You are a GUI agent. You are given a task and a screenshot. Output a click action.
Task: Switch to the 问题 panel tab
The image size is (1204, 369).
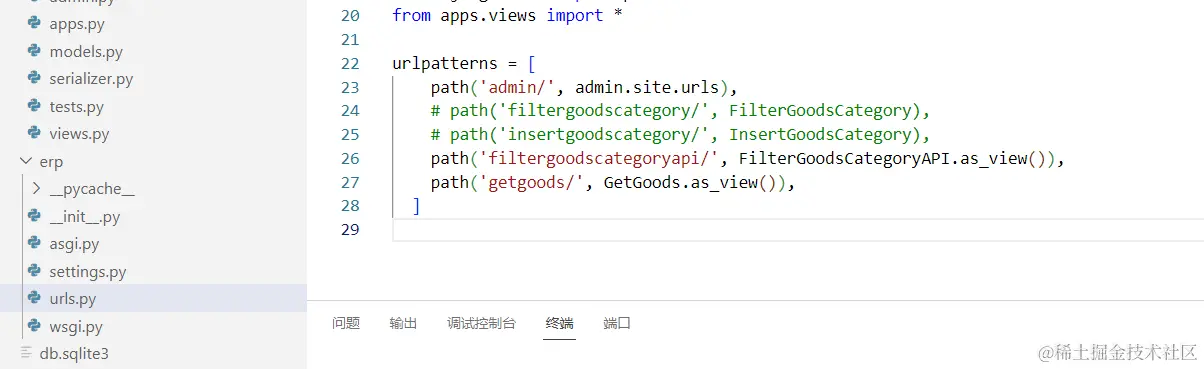(346, 323)
